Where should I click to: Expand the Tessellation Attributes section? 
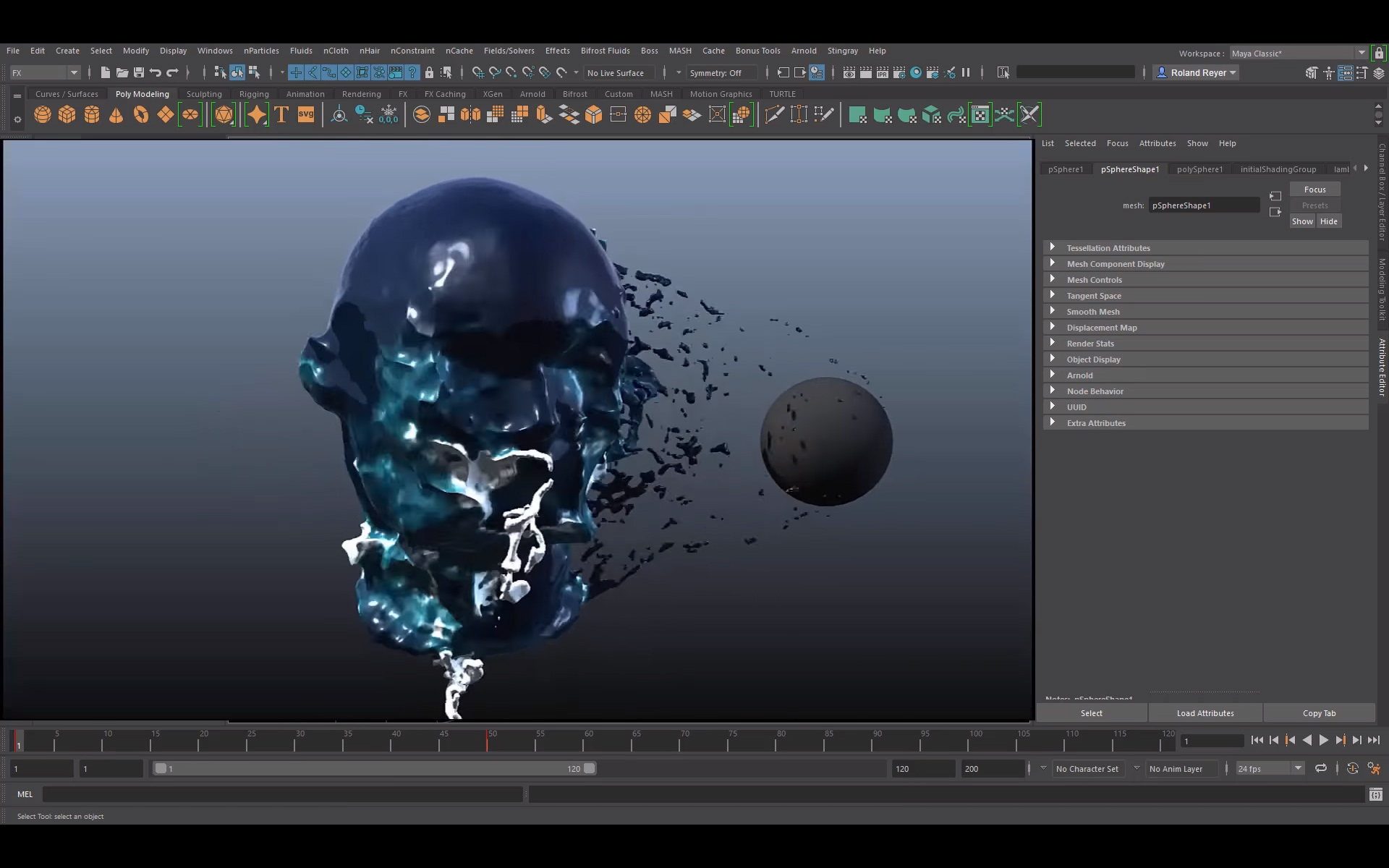point(1108,247)
